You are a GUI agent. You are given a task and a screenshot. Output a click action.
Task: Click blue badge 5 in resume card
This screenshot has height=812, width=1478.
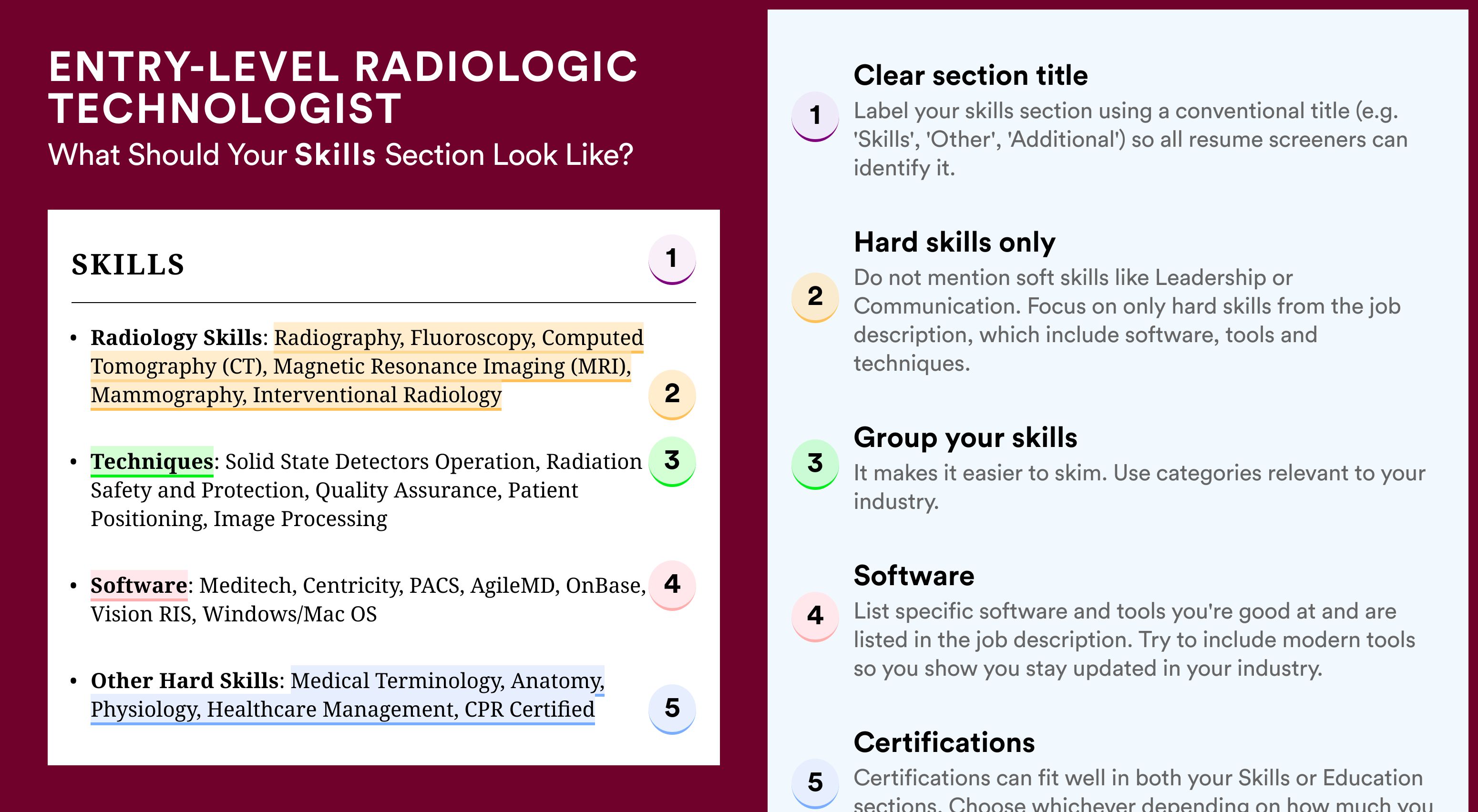[672, 709]
